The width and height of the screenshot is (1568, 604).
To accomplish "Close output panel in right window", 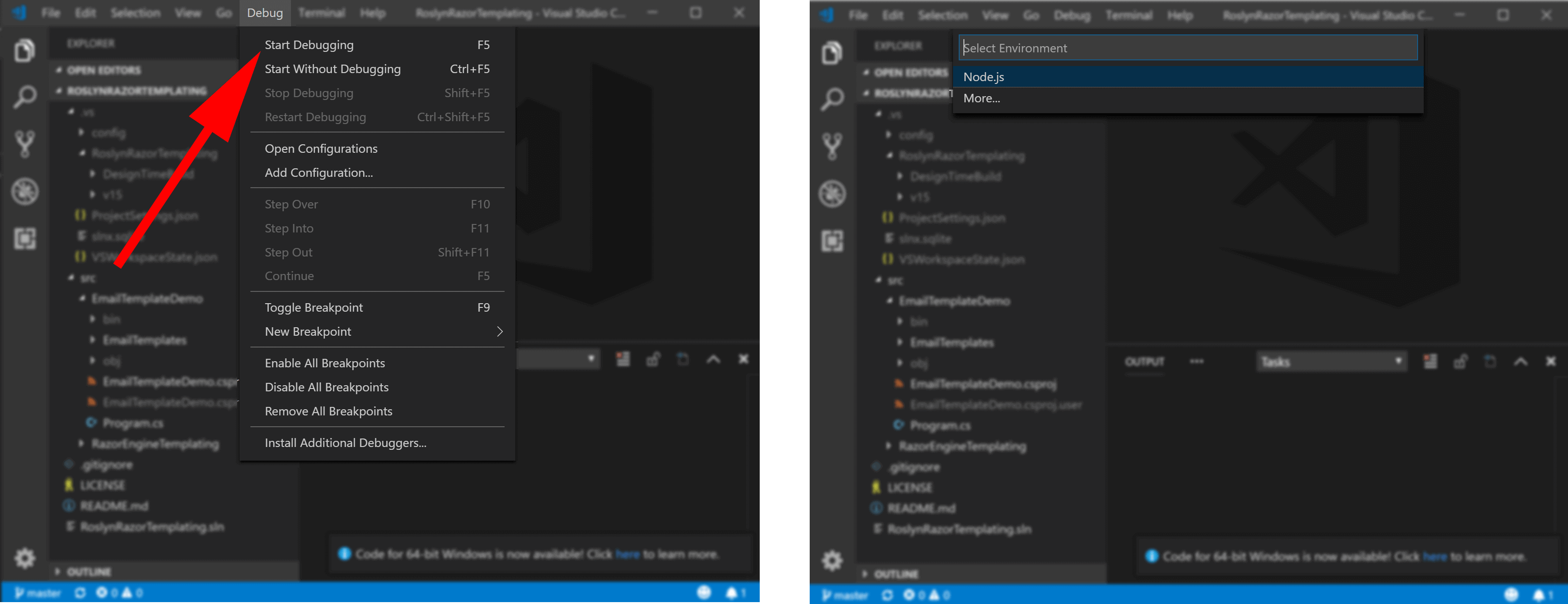I will (1551, 362).
